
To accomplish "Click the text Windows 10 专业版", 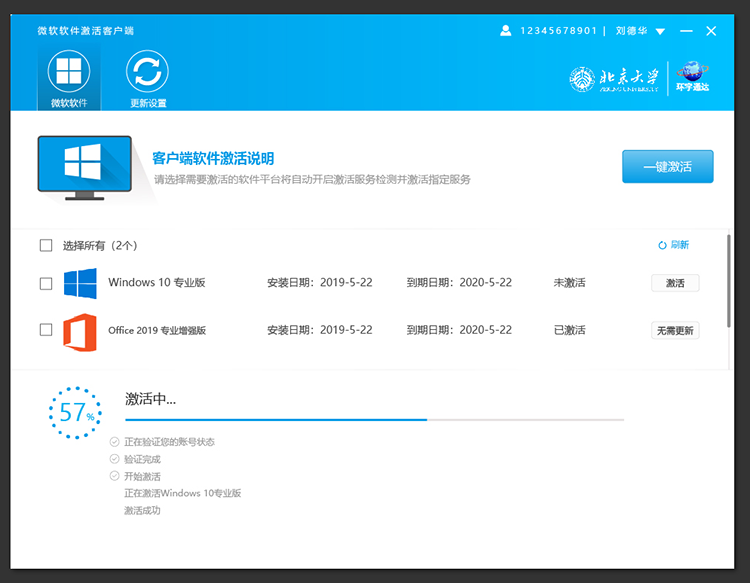I will tap(156, 282).
